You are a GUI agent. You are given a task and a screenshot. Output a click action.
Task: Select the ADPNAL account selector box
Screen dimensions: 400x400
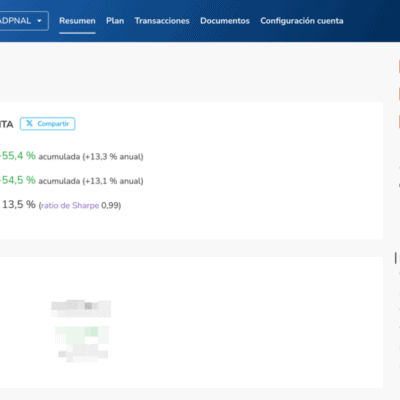coord(24,21)
